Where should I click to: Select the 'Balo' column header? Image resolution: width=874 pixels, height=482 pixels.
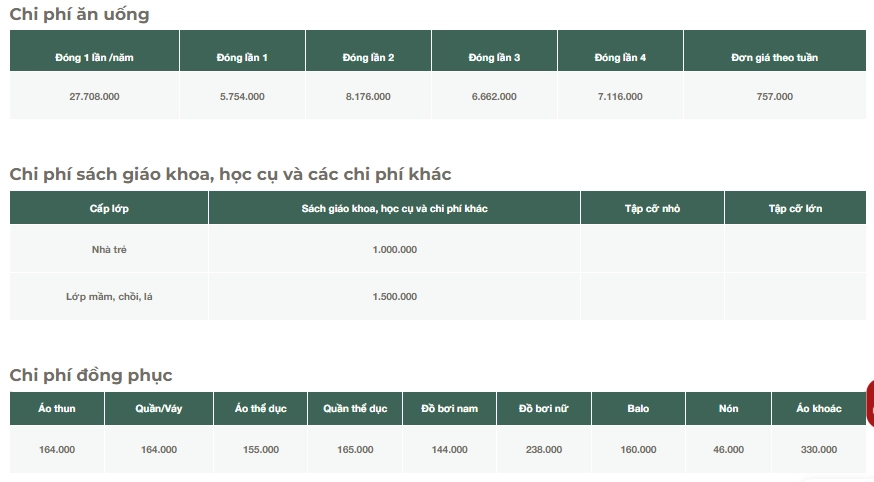click(638, 409)
